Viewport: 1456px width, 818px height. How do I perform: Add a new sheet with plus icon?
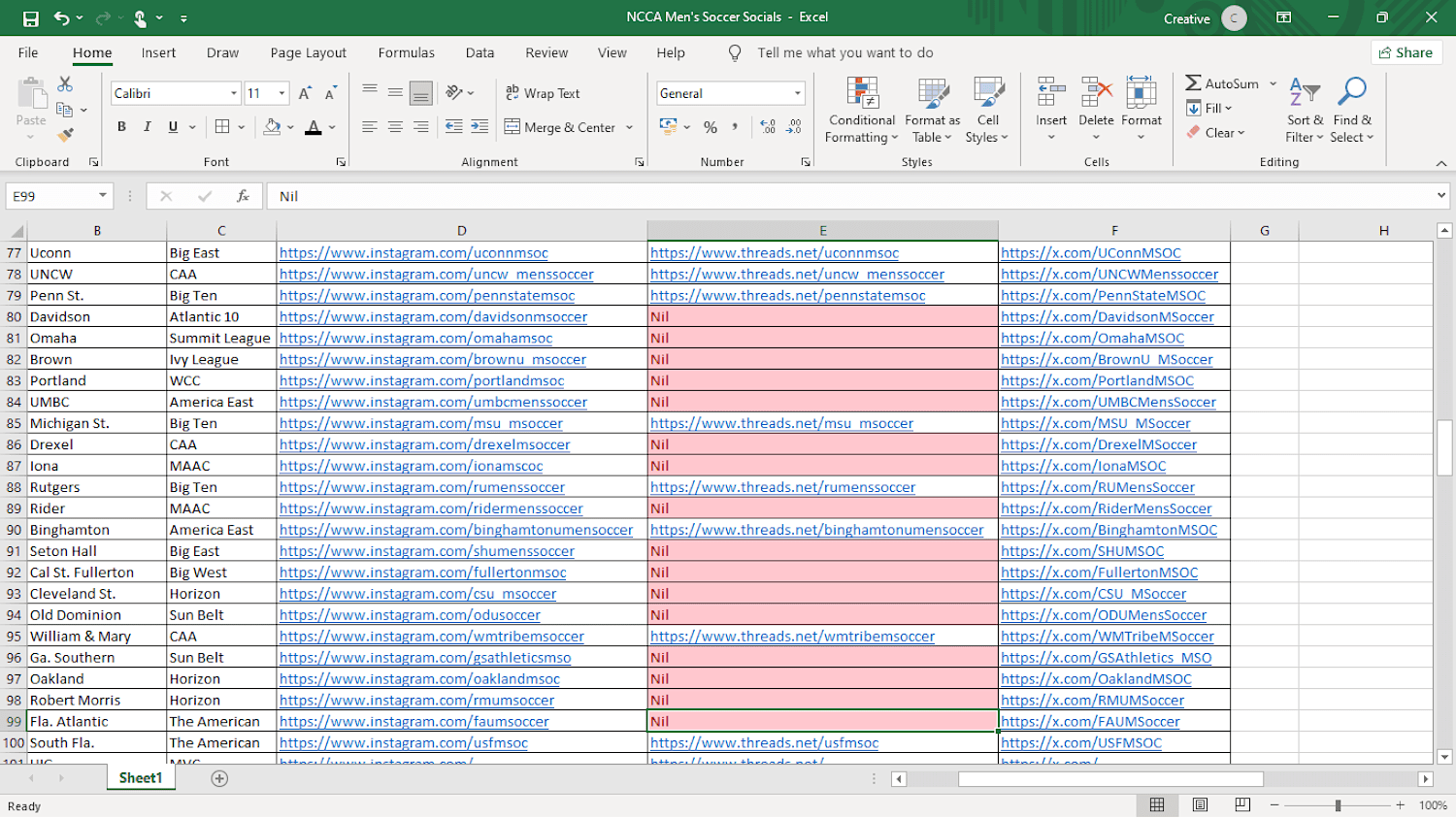tap(219, 778)
